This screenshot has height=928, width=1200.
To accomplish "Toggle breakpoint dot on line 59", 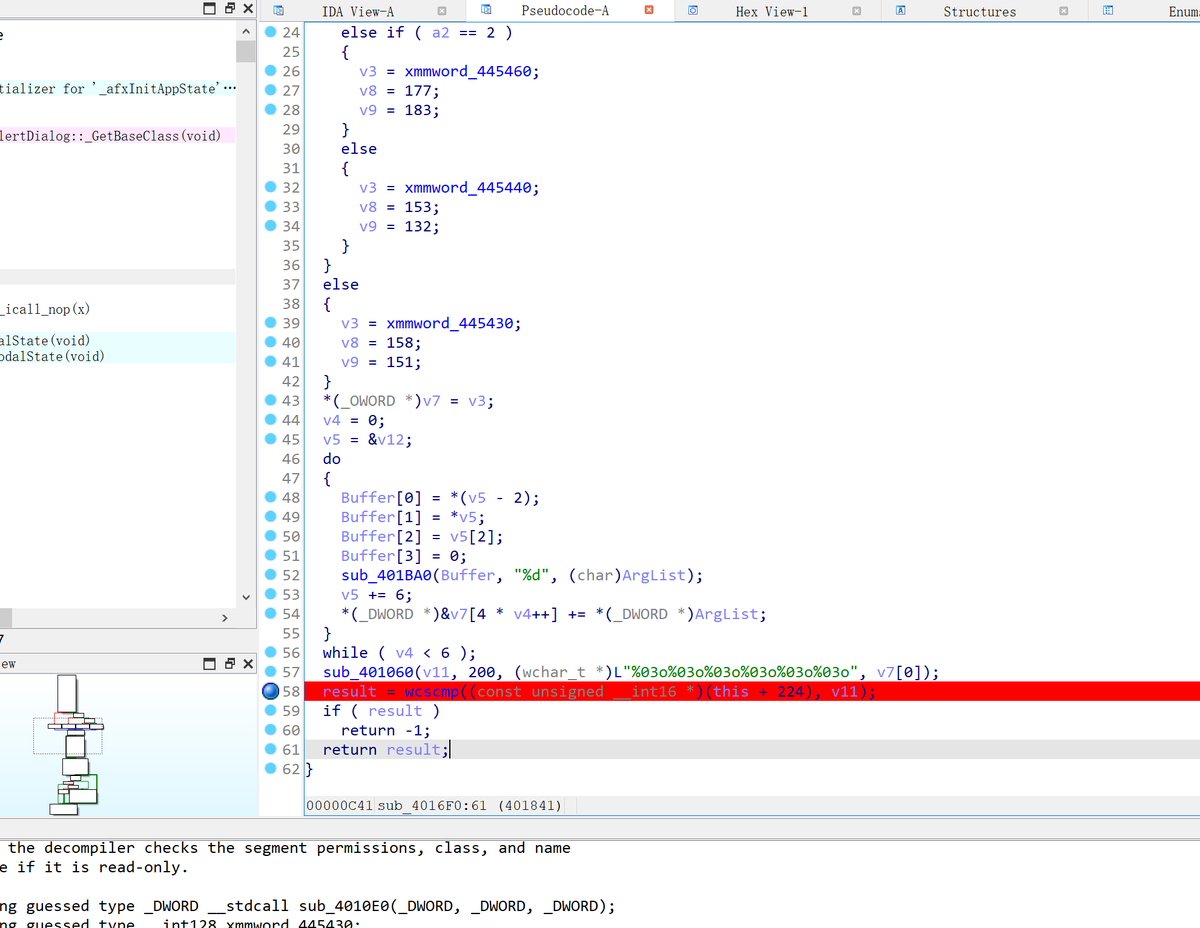I will click(271, 710).
